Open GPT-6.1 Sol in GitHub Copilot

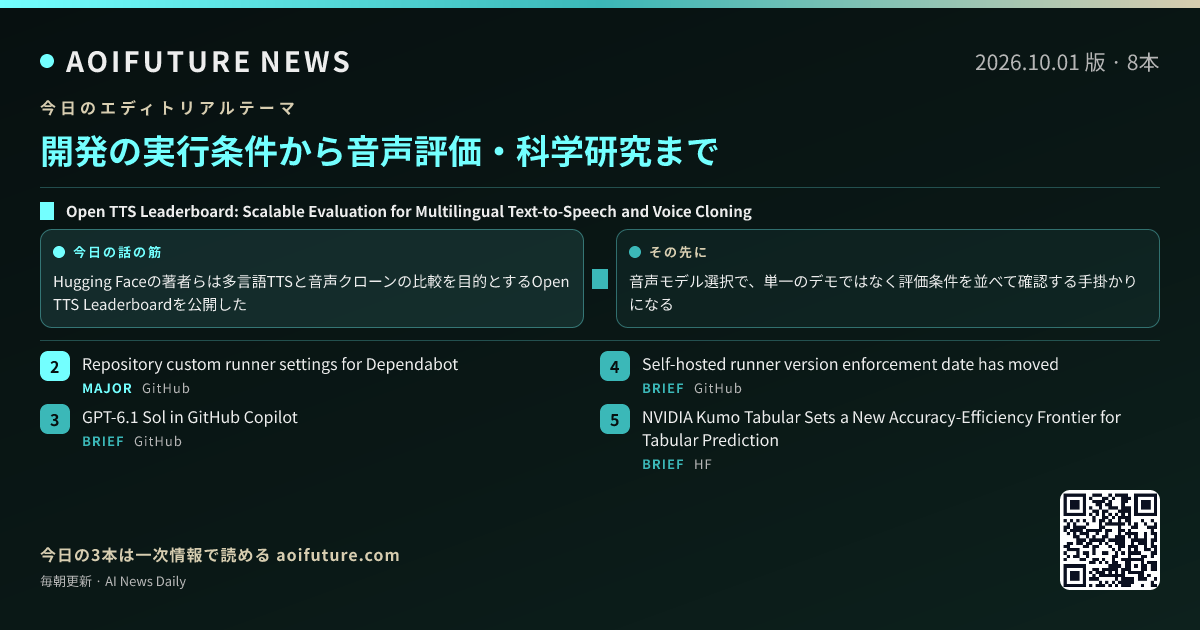click(190, 417)
